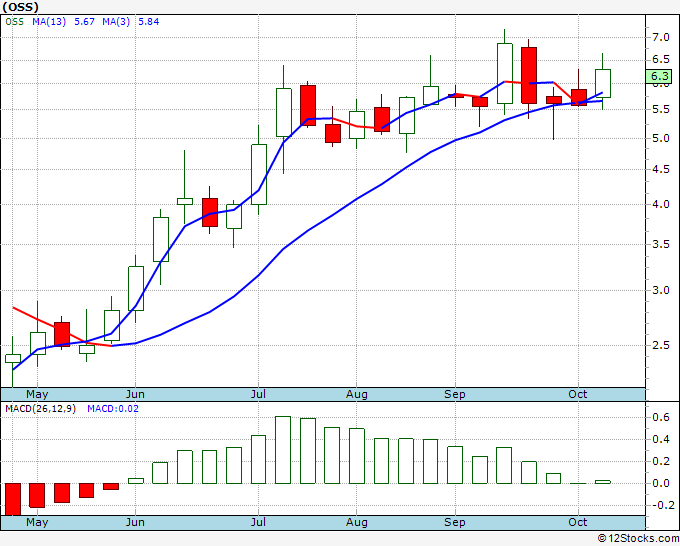Click the Oct label on price chart axis
680x546 pixels.
click(x=578, y=394)
